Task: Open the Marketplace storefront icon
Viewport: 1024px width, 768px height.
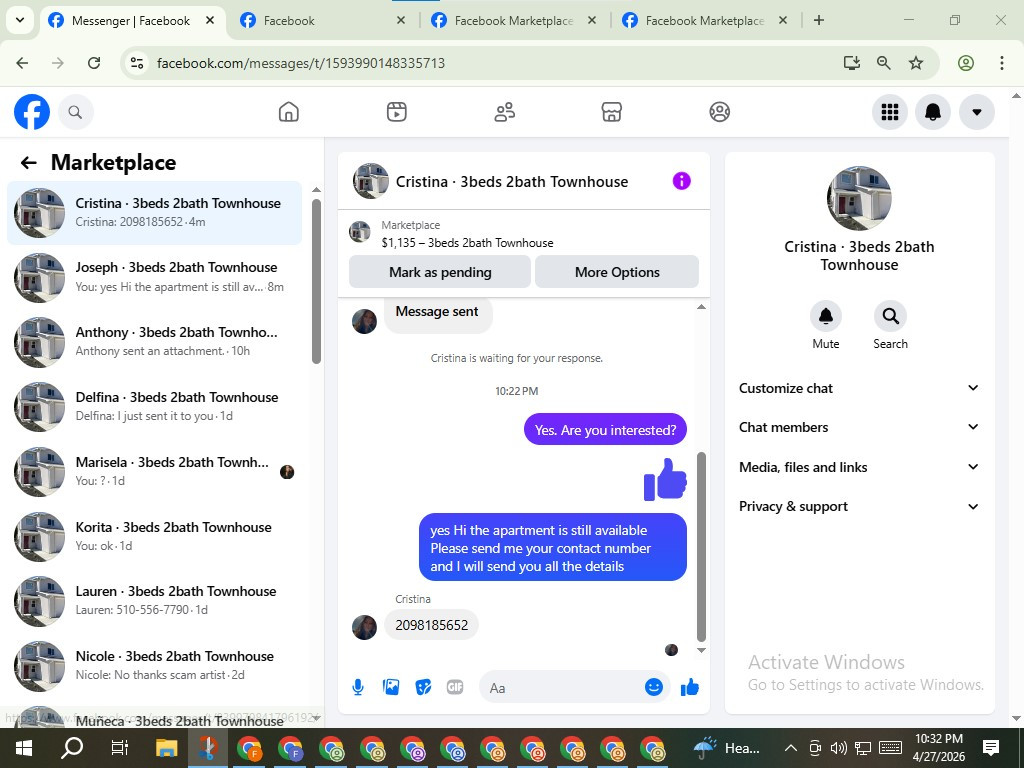Action: click(611, 112)
